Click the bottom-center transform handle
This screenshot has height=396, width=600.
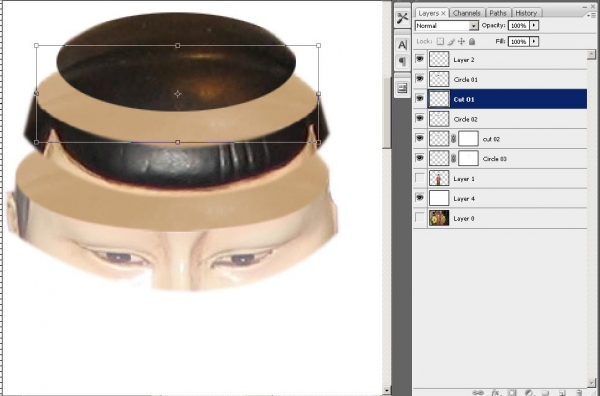178,142
